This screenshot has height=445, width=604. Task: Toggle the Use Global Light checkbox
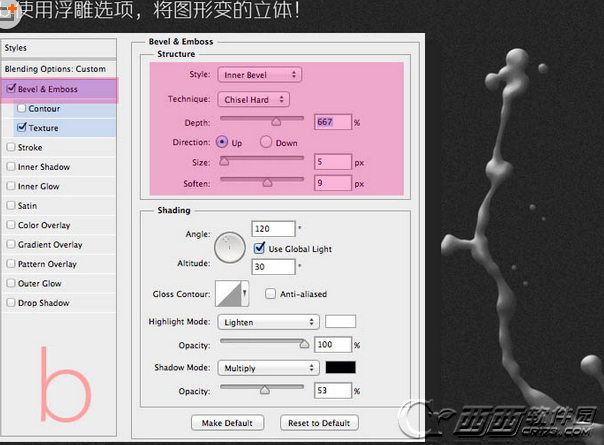coord(259,248)
